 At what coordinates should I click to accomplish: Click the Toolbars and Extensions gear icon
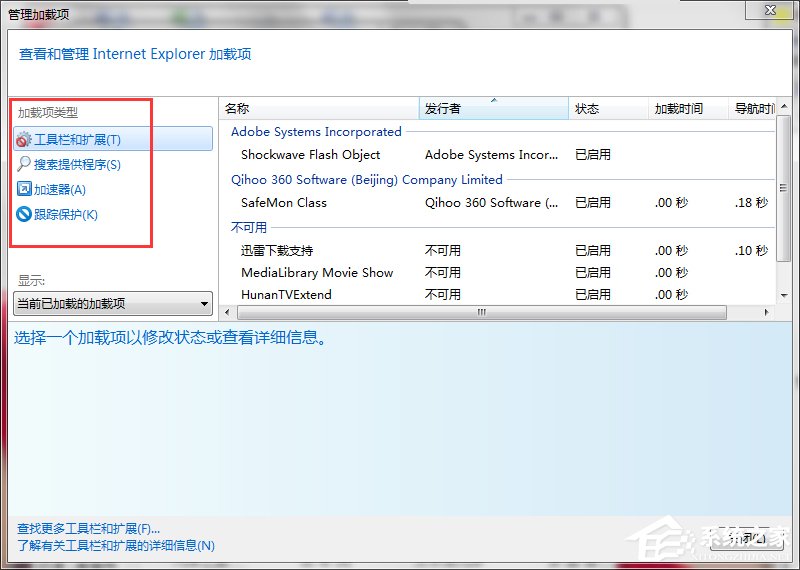(24, 139)
